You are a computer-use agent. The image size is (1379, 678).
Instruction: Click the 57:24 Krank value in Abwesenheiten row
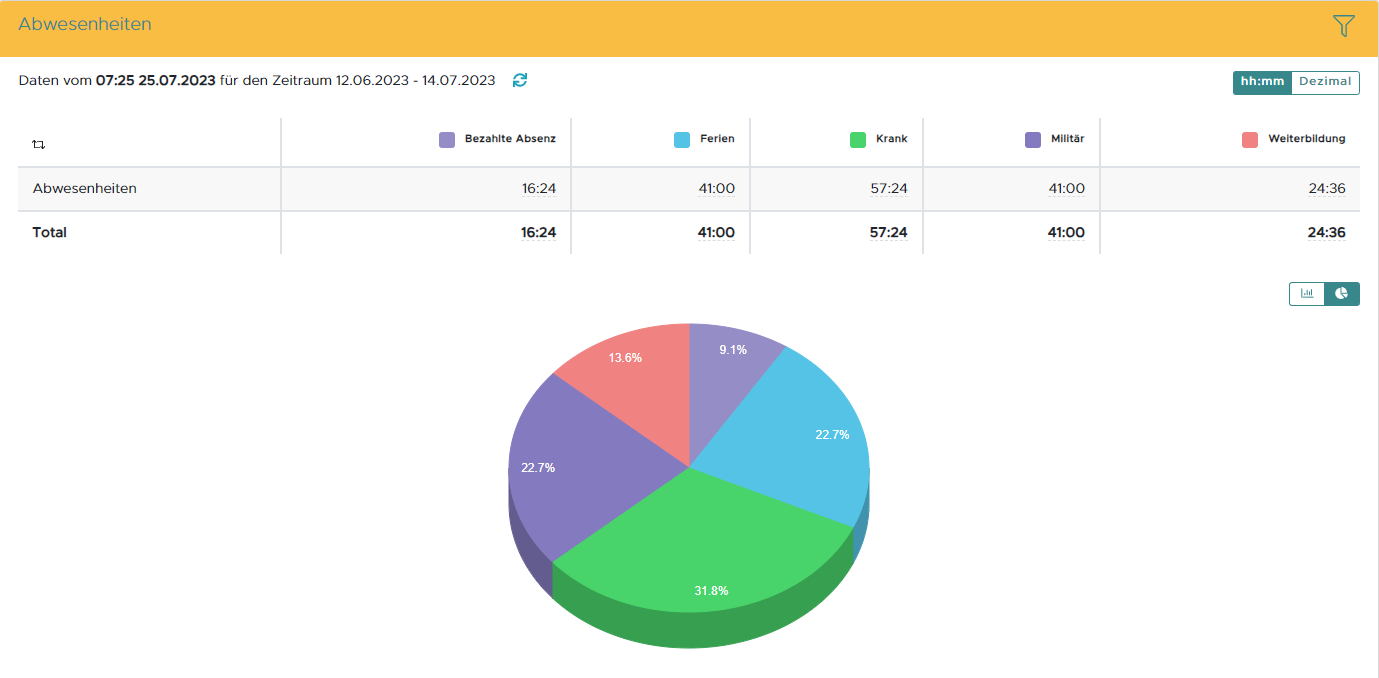(x=889, y=189)
